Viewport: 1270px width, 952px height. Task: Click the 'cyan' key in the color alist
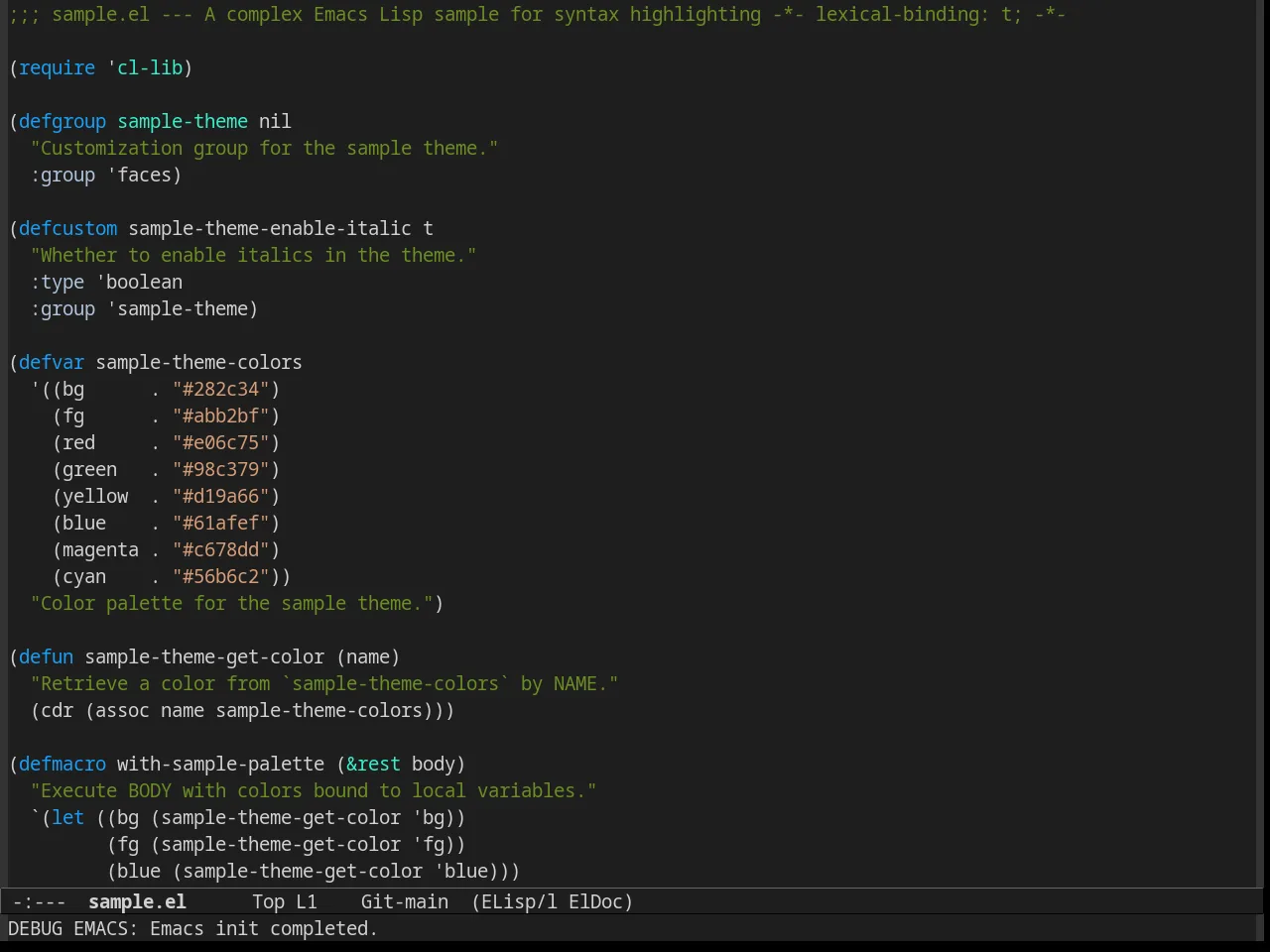tap(84, 576)
